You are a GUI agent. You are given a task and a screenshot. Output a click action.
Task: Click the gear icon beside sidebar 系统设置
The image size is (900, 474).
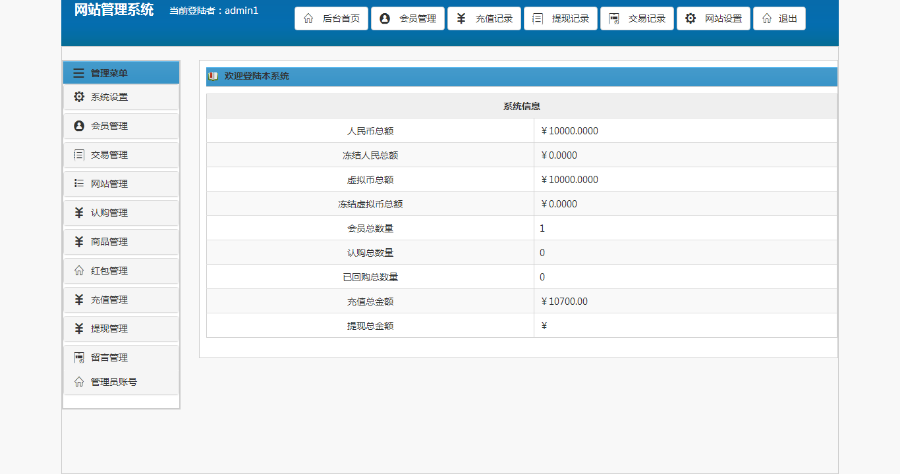coord(79,97)
